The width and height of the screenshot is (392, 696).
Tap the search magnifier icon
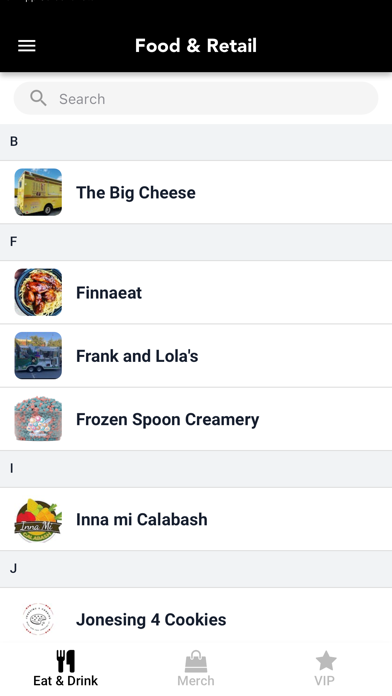tap(38, 98)
